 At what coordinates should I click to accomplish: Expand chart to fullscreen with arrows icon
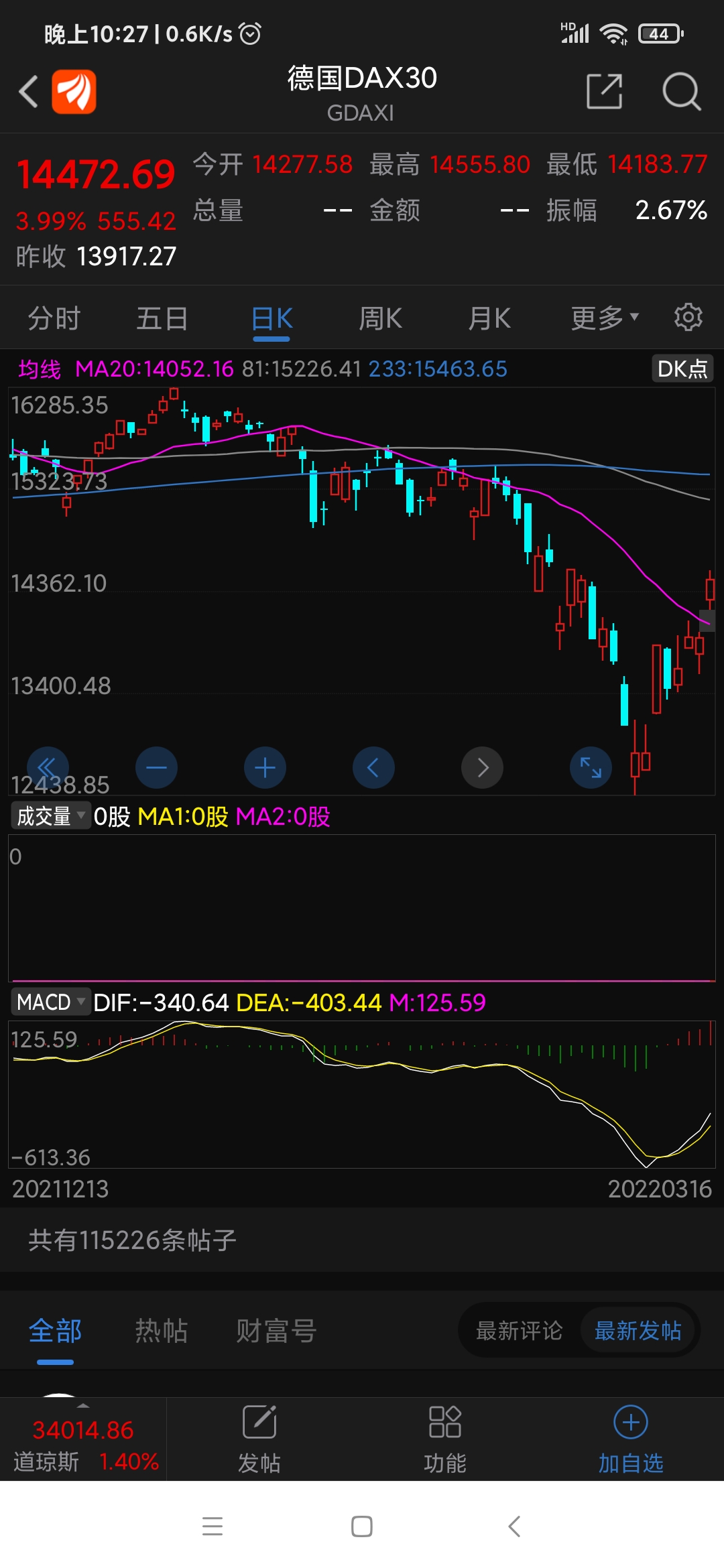[x=591, y=767]
